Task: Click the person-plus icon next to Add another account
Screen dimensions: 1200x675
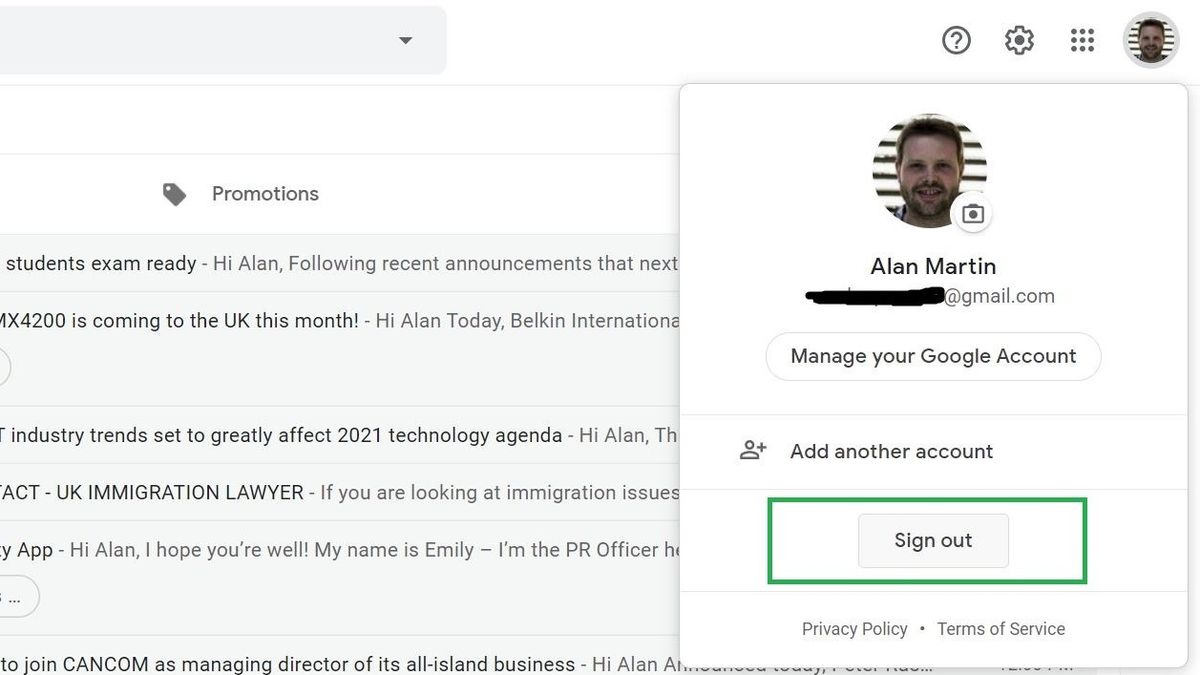Action: (753, 450)
